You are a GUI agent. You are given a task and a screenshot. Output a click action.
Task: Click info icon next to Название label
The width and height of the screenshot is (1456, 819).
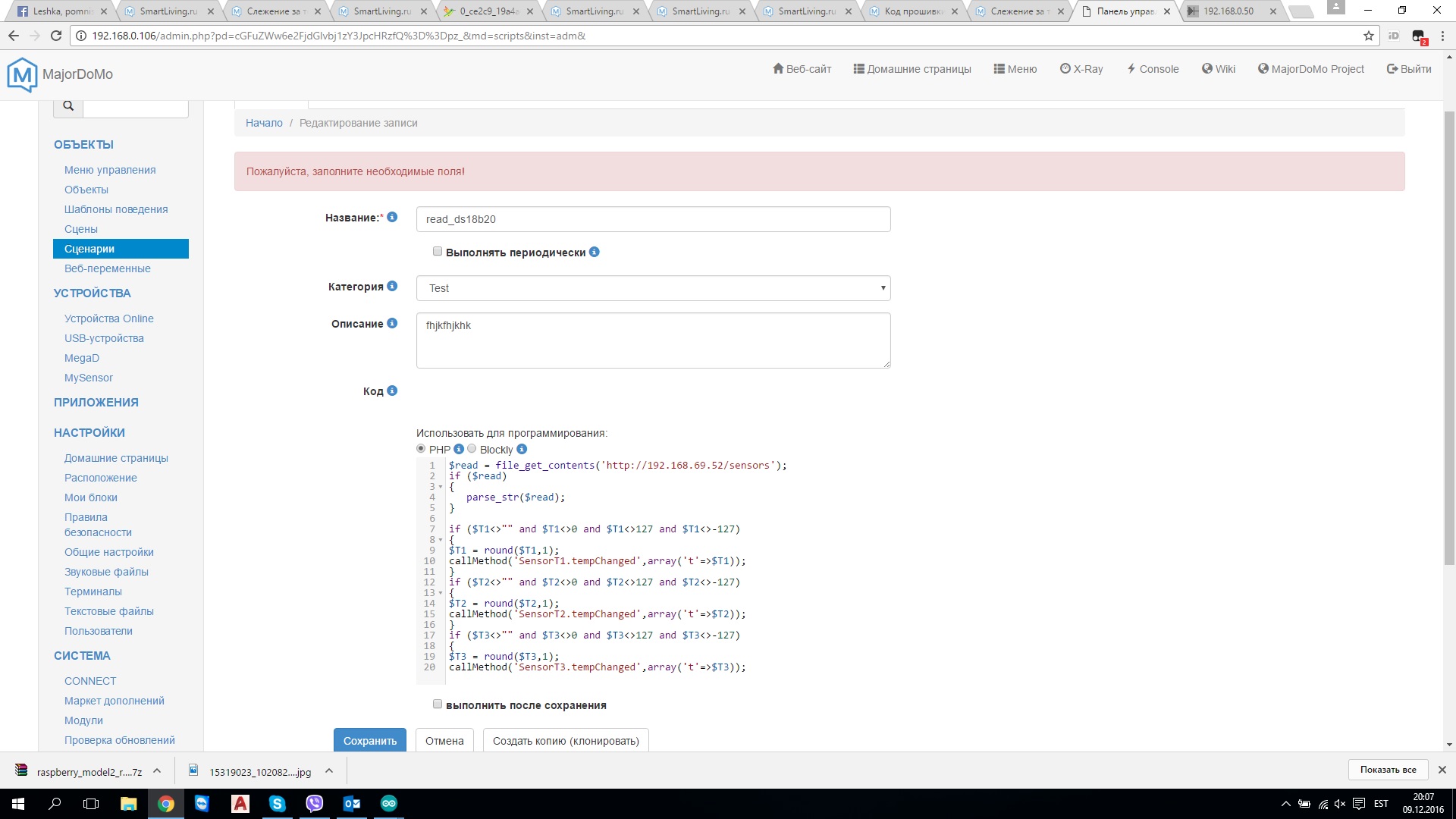tap(392, 218)
